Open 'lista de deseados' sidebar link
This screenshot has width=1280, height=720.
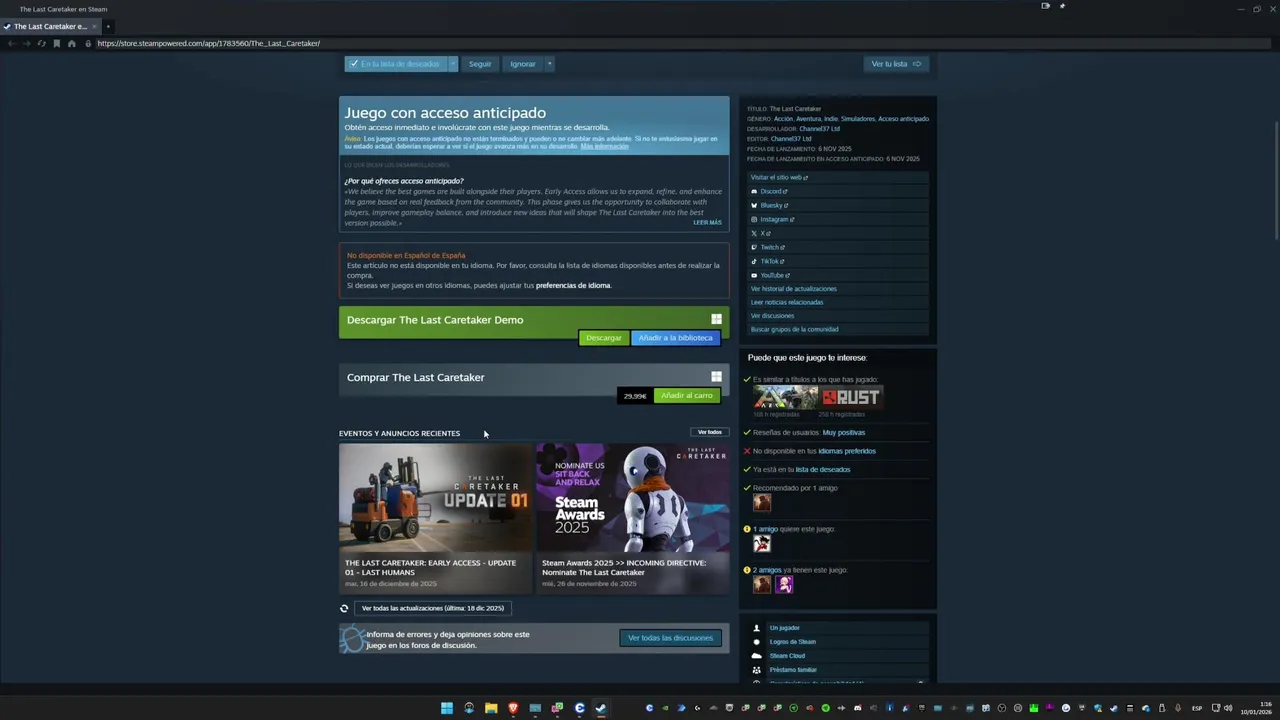pyautogui.click(x=823, y=470)
